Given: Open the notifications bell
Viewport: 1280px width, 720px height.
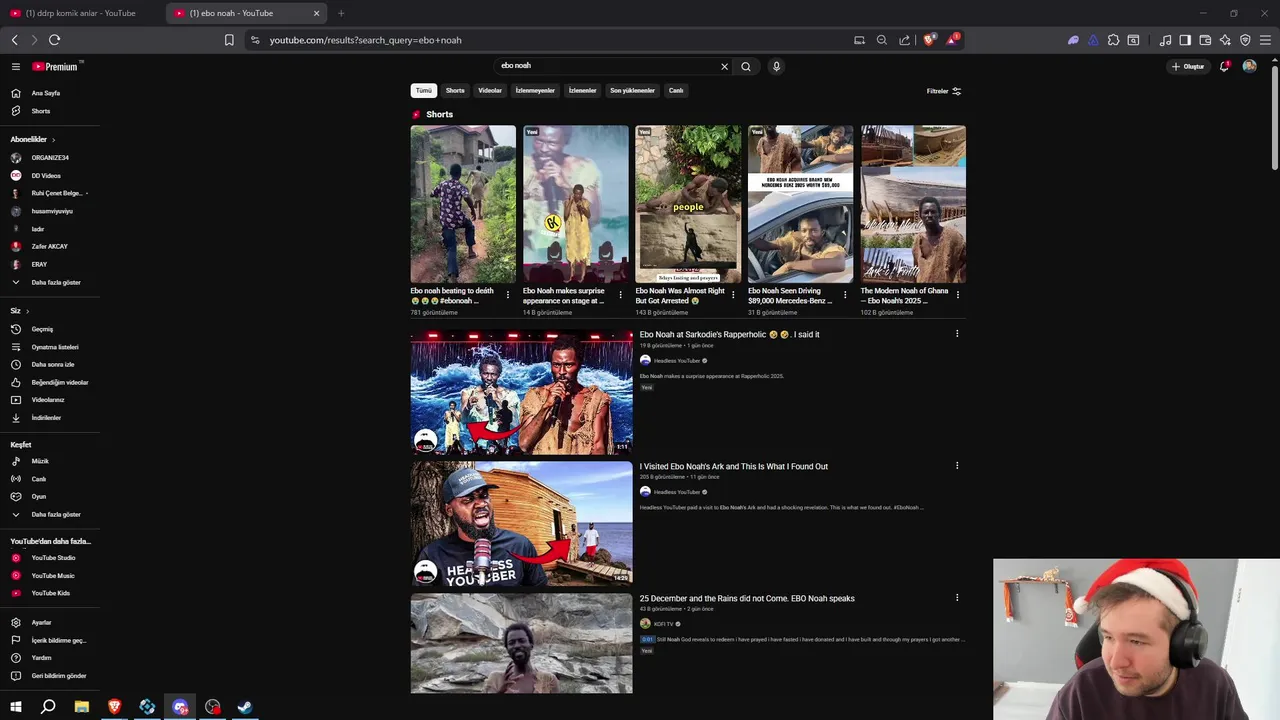Looking at the screenshot, I should [1225, 67].
